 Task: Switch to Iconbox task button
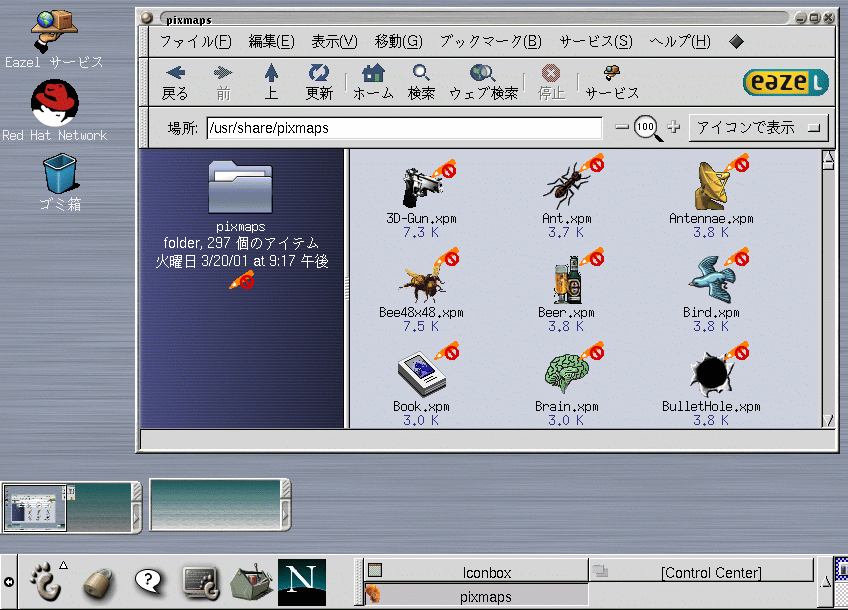coord(476,571)
